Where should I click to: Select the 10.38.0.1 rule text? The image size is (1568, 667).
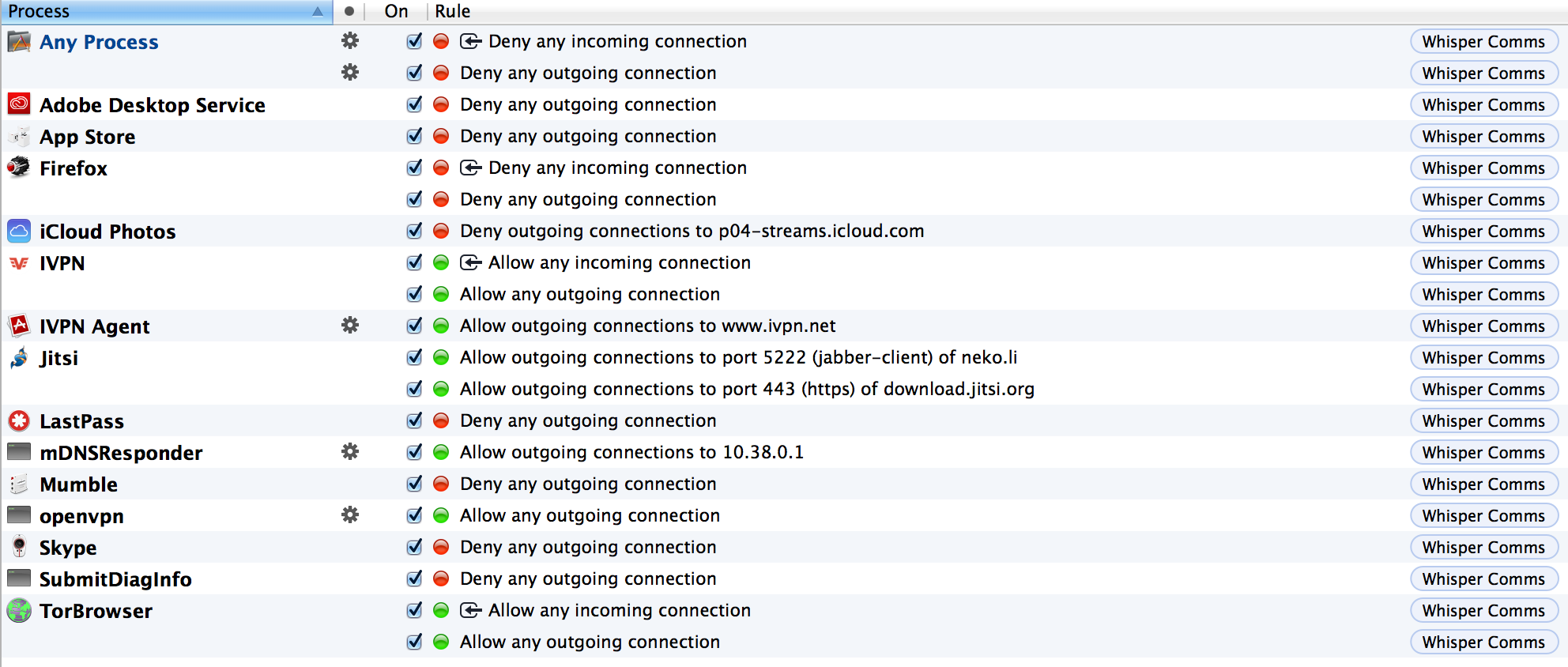pyautogui.click(x=631, y=452)
